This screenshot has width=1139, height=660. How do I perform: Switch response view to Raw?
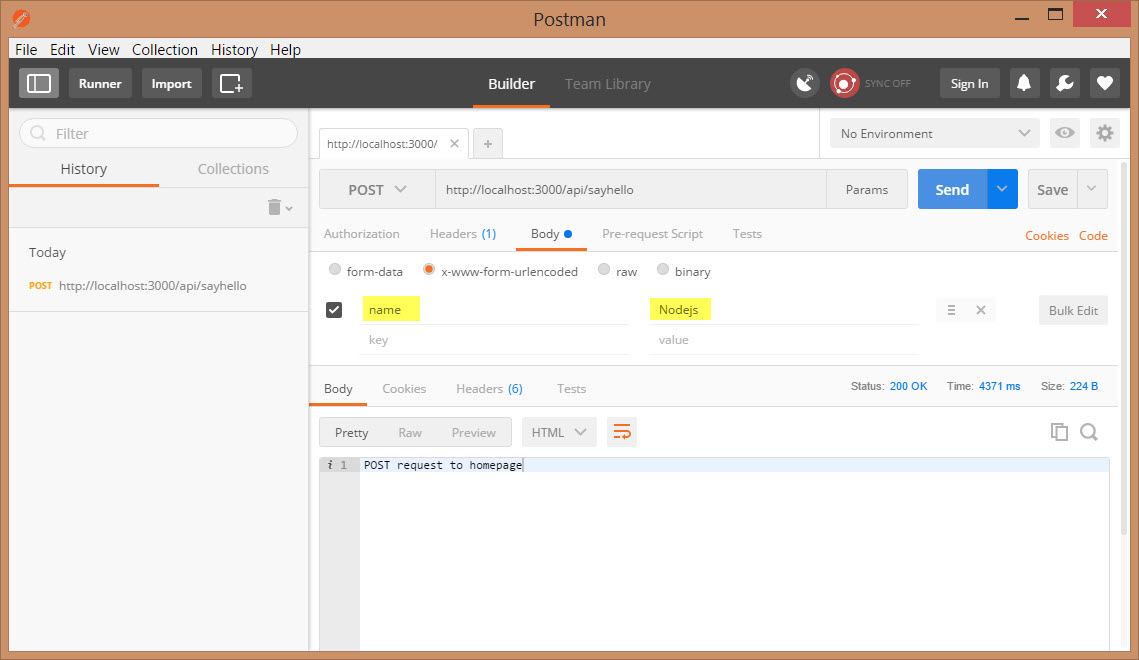[x=410, y=432]
